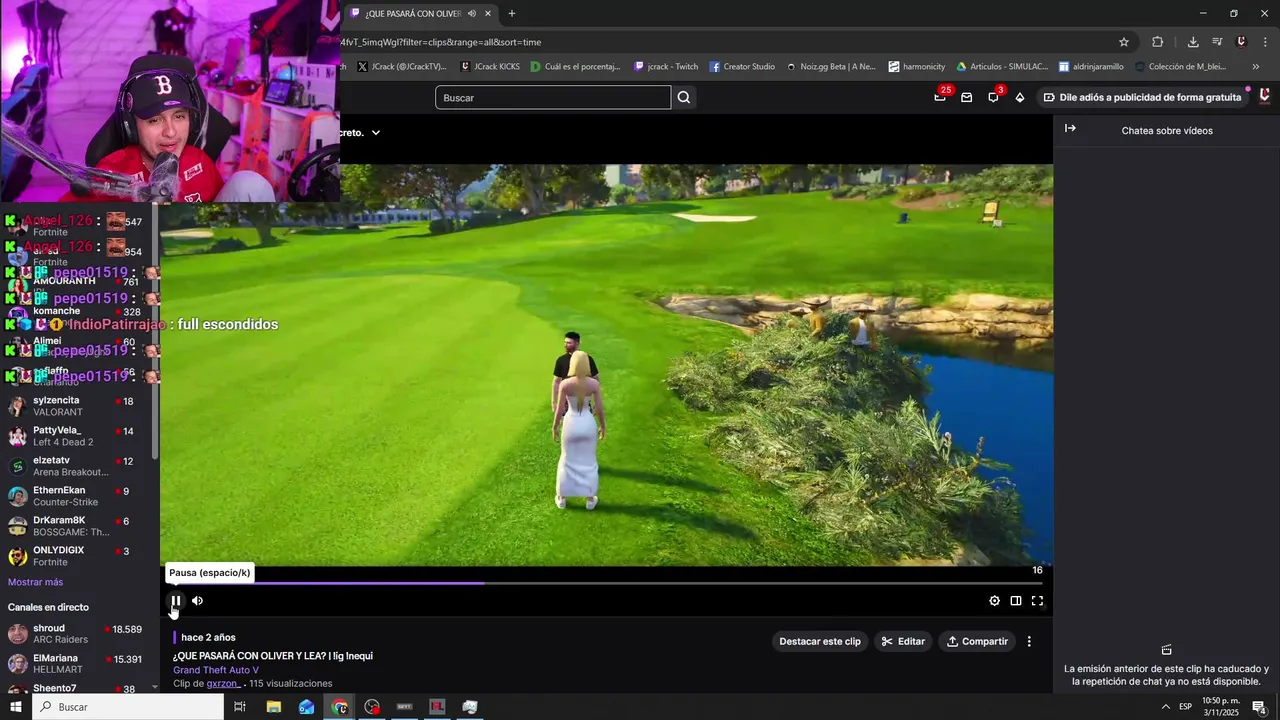Viewport: 1280px width, 720px height.
Task: Mute the tab via its speaker icon
Action: (471, 14)
